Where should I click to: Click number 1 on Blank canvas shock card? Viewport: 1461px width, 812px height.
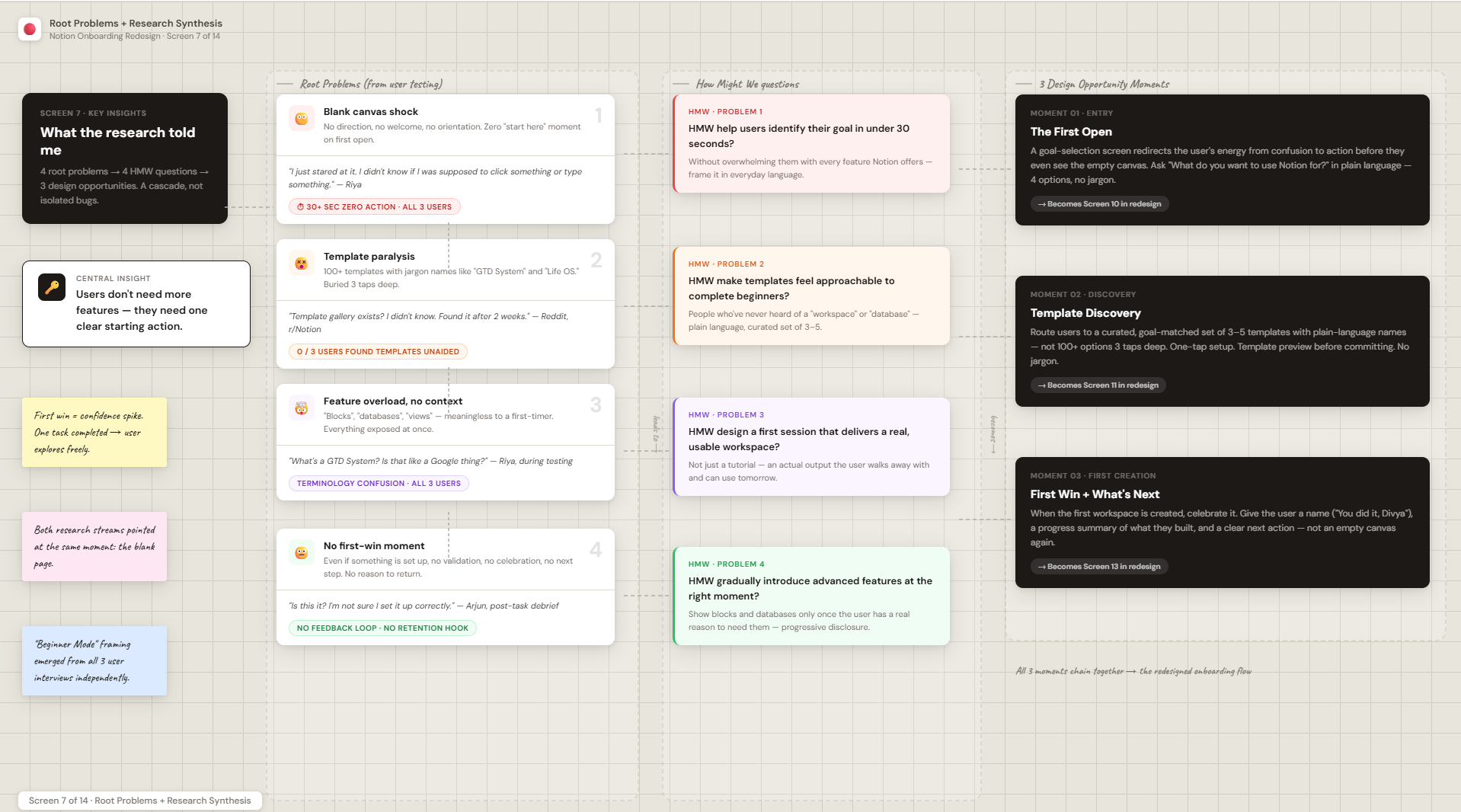click(x=599, y=115)
